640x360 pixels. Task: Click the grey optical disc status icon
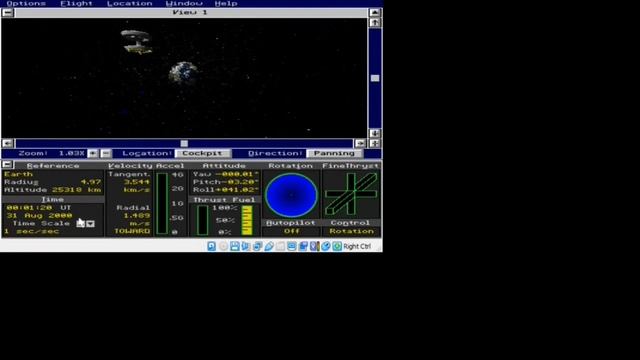pyautogui.click(x=223, y=246)
